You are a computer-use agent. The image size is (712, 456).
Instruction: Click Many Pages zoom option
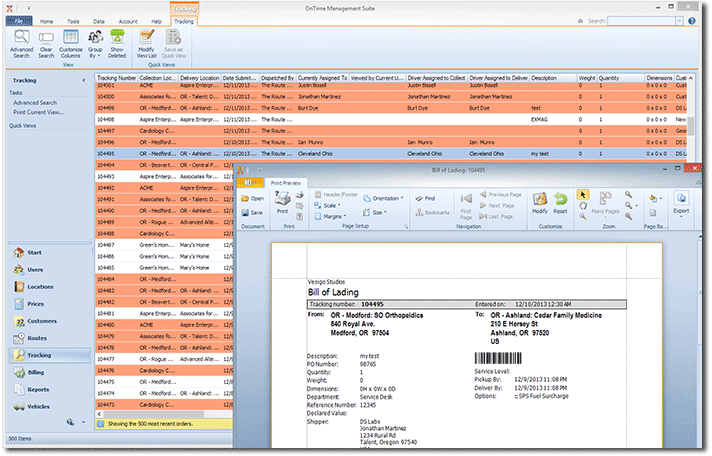click(605, 203)
